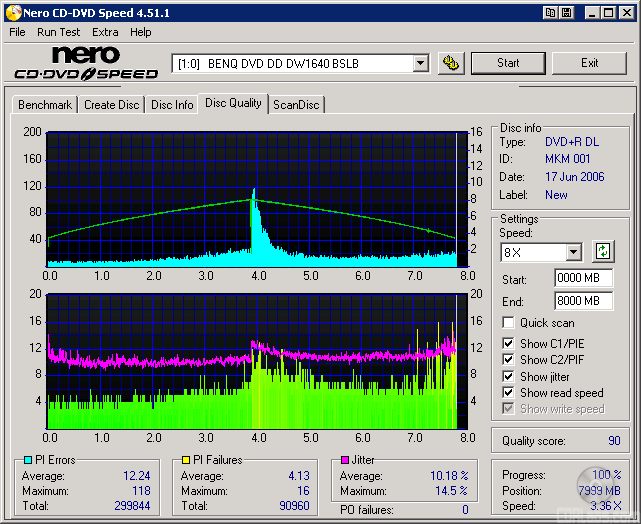
Task: Expand the BENQ drive selection dropdown
Action: [x=420, y=63]
